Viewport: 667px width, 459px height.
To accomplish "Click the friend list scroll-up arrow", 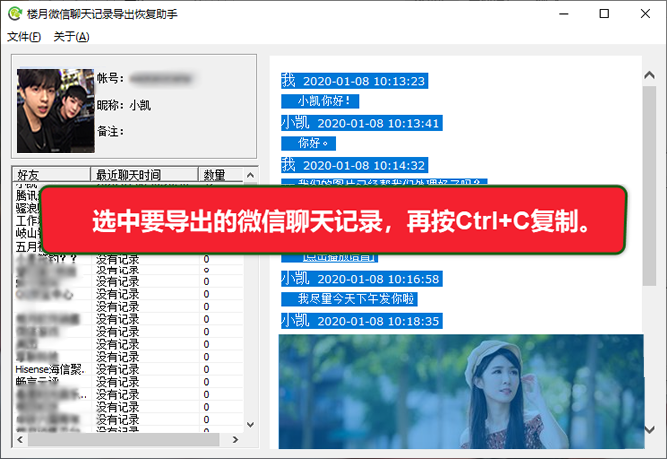I will point(251,175).
